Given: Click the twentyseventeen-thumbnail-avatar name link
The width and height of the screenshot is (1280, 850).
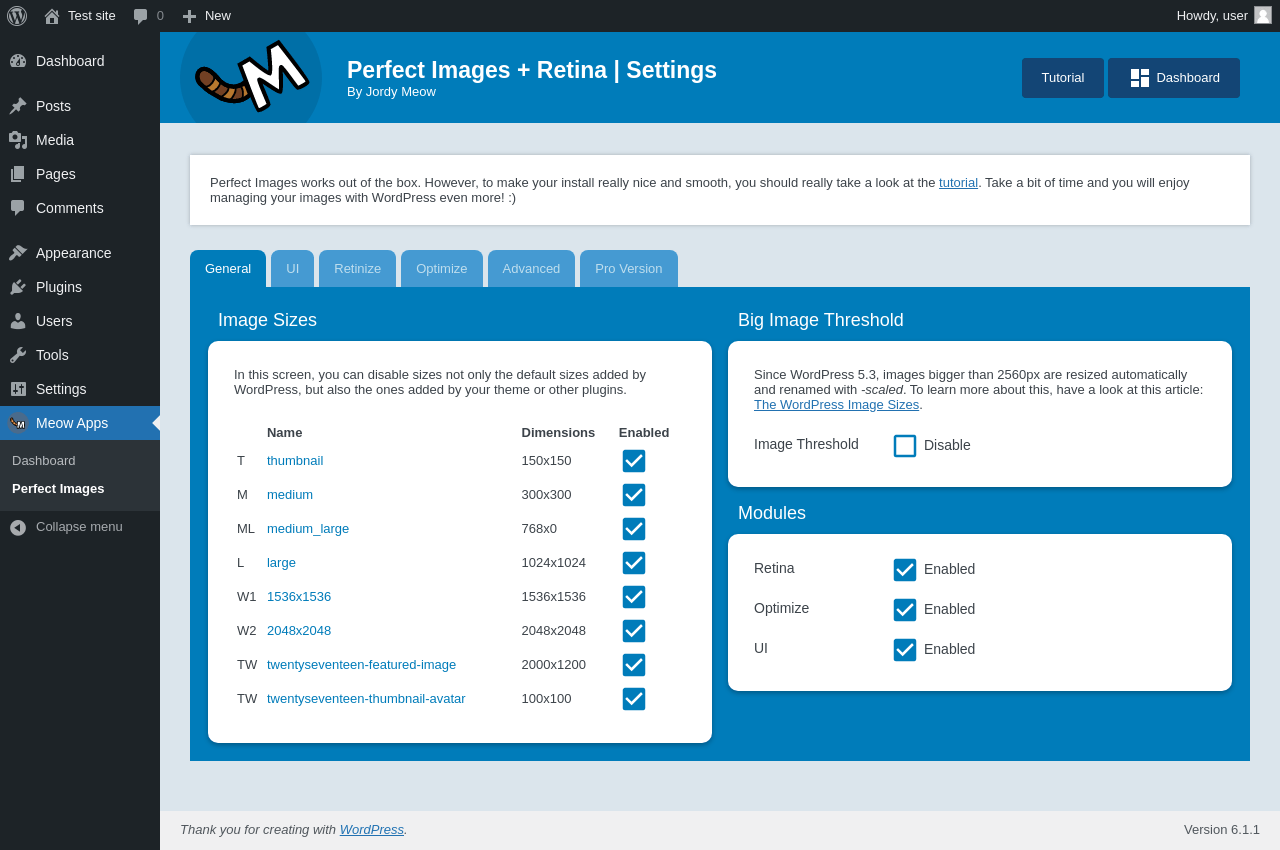Looking at the screenshot, I should click(366, 699).
